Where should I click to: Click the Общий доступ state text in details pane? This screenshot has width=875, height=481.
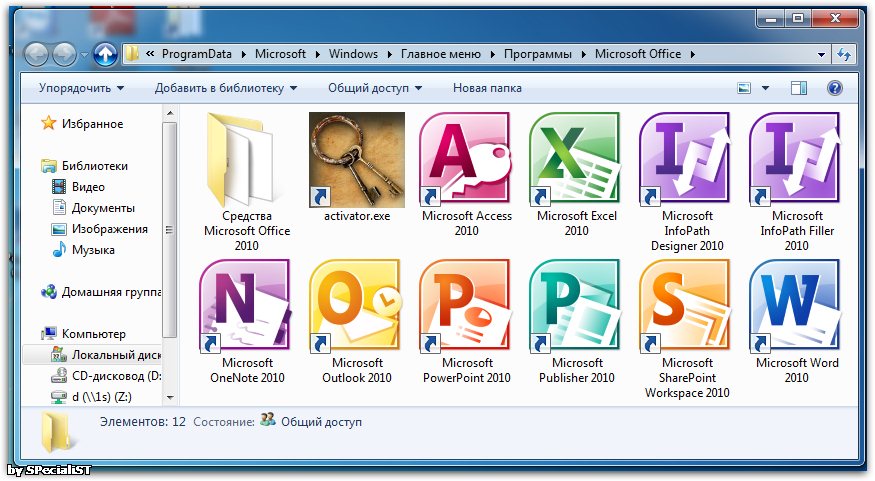[x=321, y=422]
